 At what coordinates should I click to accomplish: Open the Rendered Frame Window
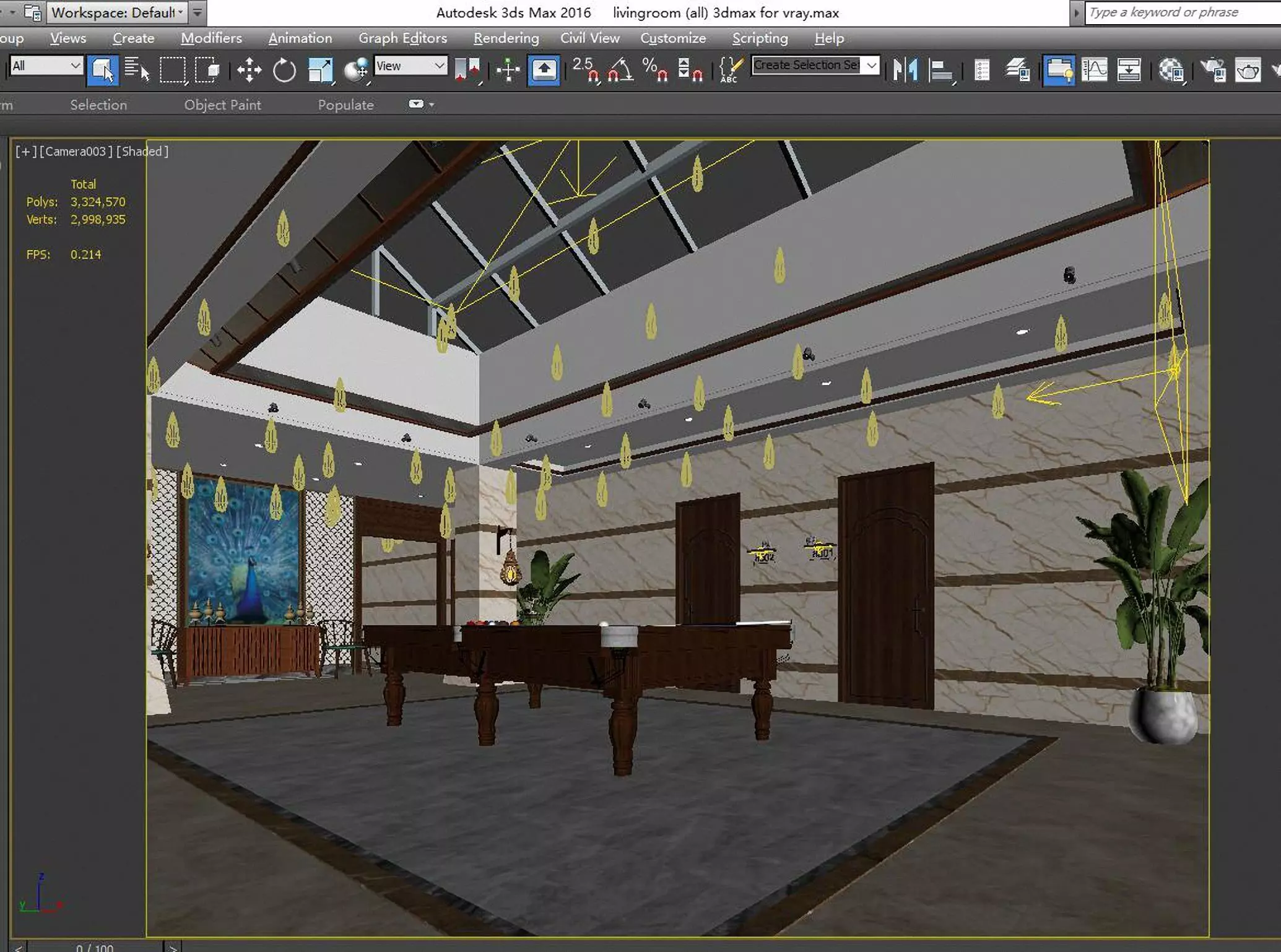pyautogui.click(x=1248, y=69)
